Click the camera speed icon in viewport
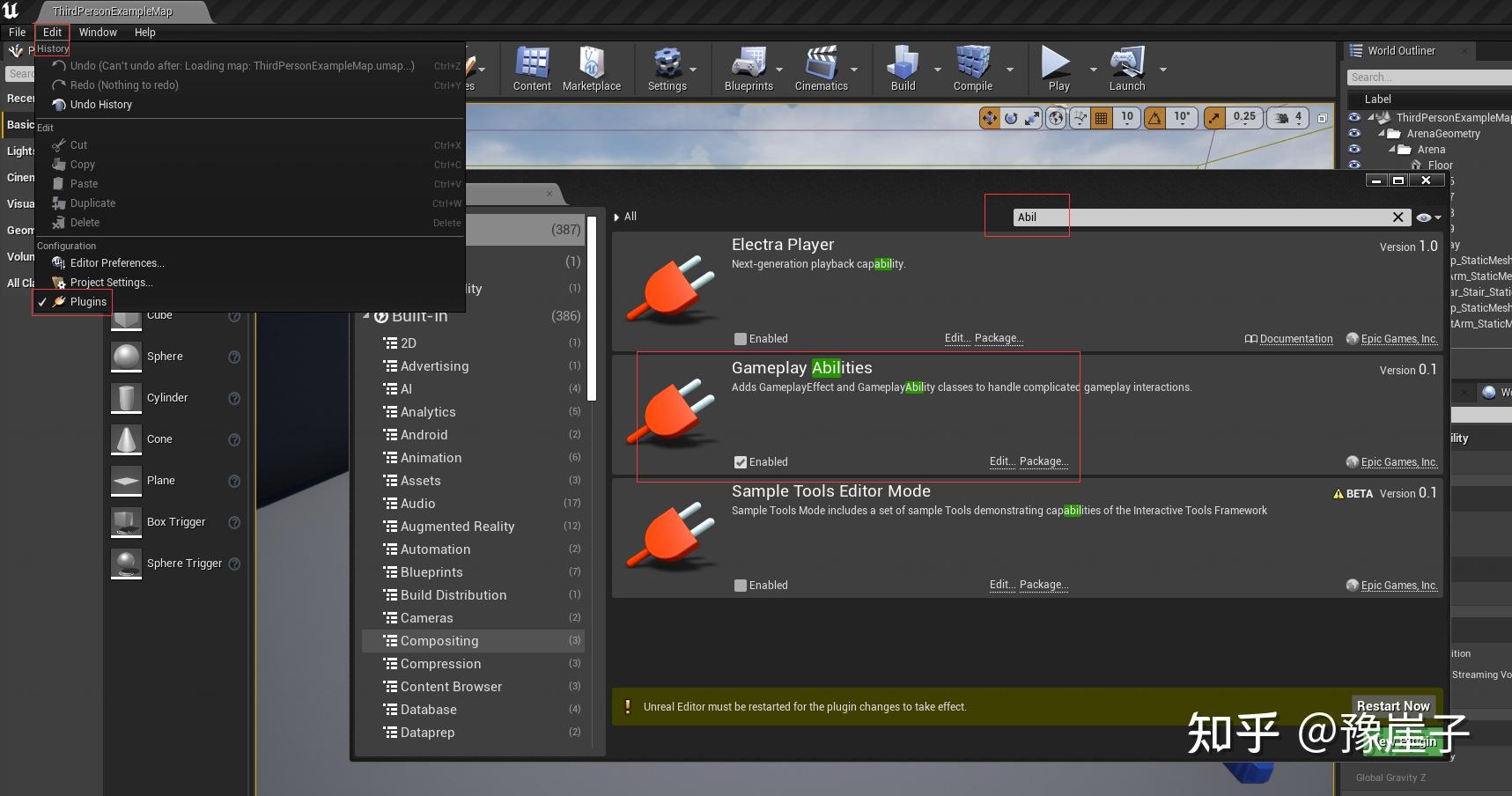This screenshot has height=796, width=1512. point(1281,118)
